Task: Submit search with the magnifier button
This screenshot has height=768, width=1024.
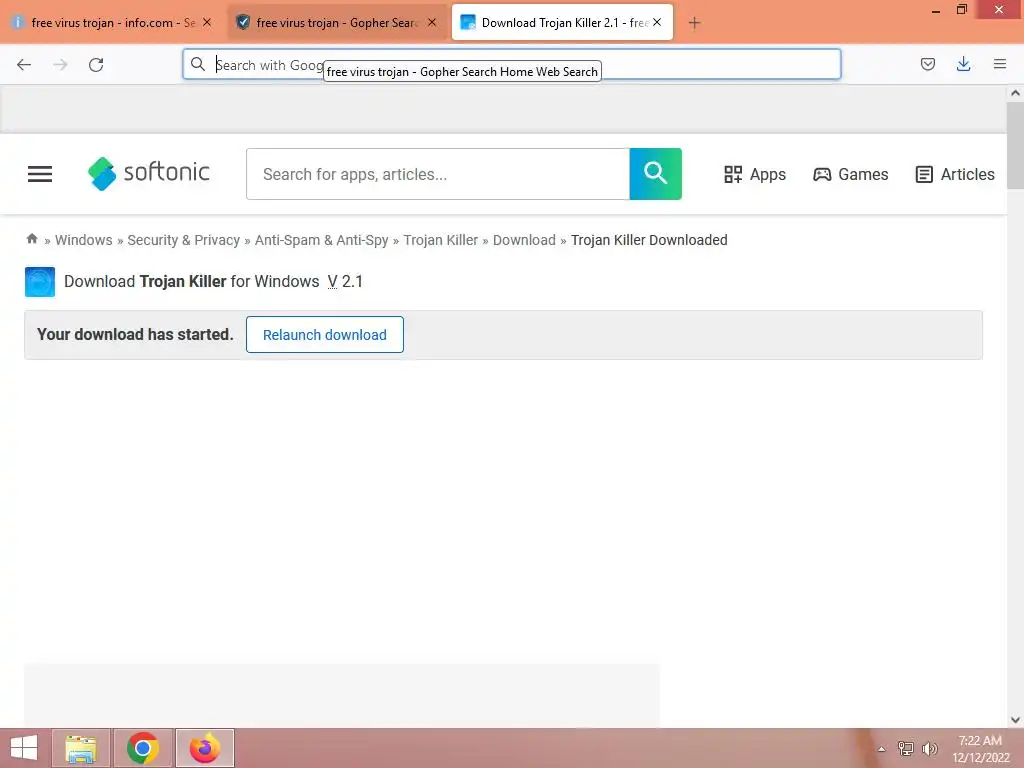Action: pyautogui.click(x=656, y=174)
